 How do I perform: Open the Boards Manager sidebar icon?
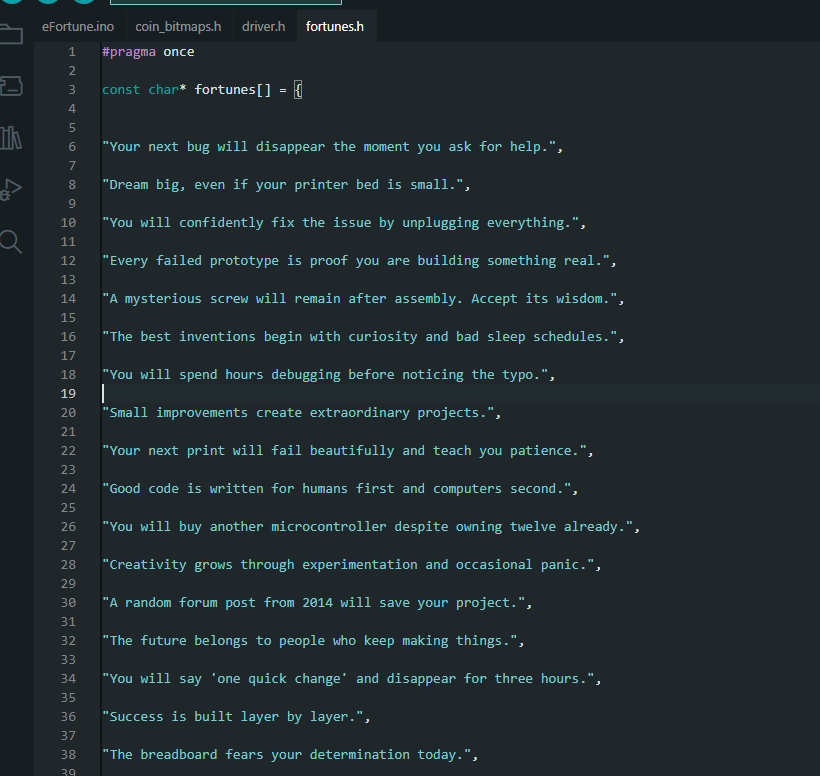(10, 86)
